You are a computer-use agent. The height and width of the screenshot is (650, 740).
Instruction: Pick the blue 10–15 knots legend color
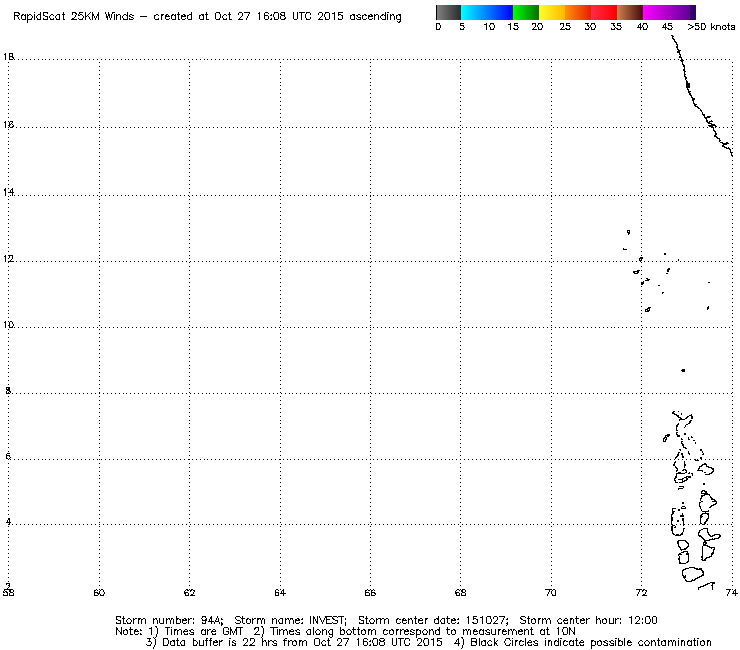[500, 12]
